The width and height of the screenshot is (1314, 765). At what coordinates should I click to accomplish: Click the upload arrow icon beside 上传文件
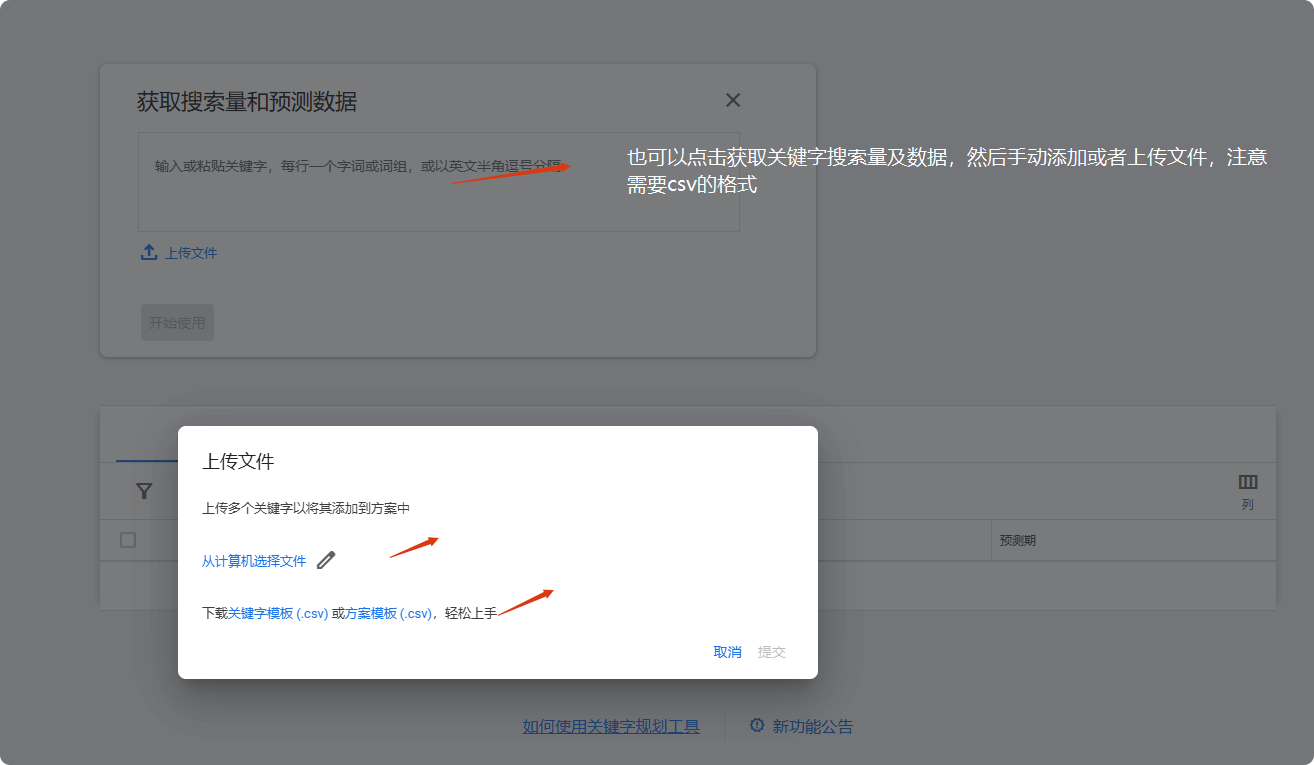pyautogui.click(x=148, y=252)
